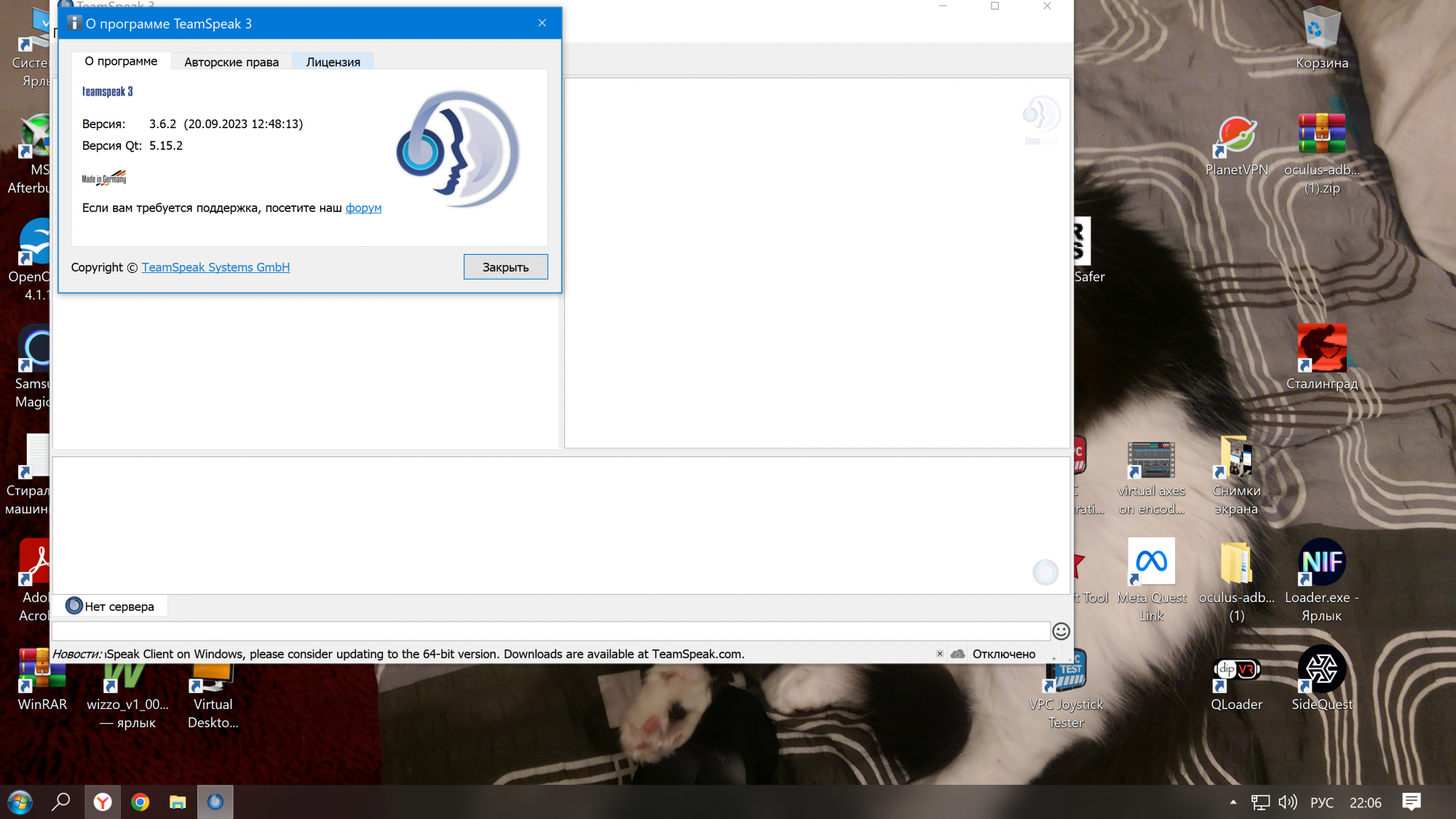Open the PlanetVPN desktop shortcut
Viewport: 1456px width, 819px height.
[x=1236, y=146]
